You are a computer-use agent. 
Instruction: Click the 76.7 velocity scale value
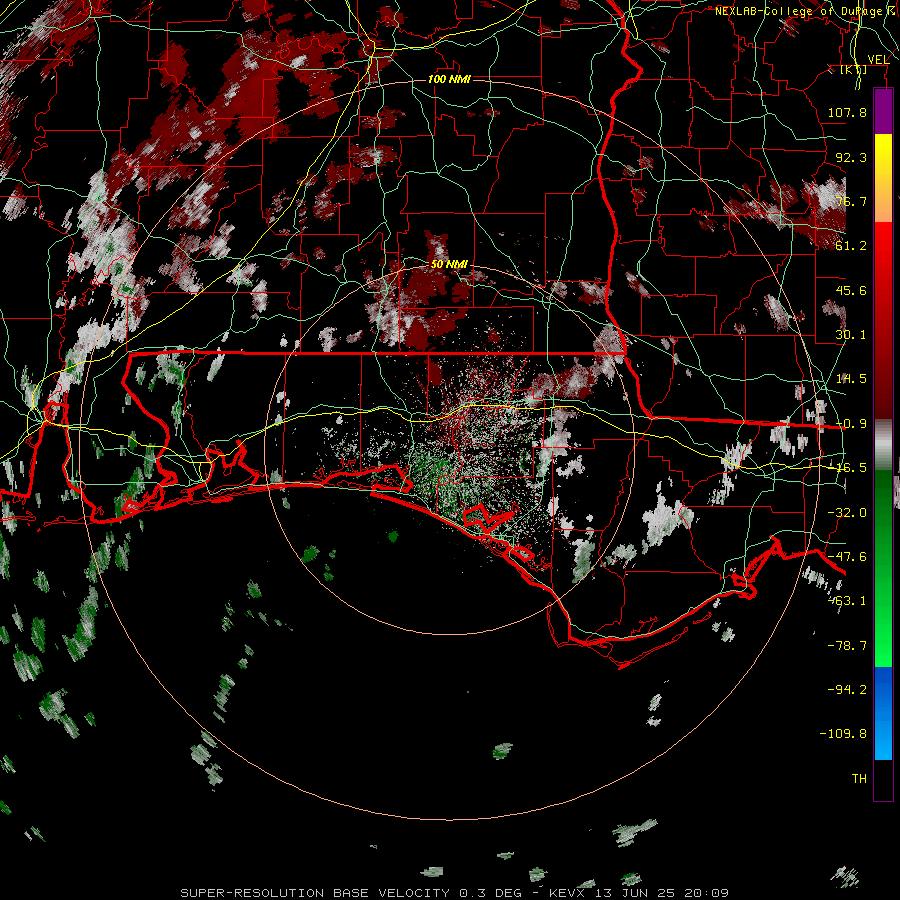click(851, 201)
